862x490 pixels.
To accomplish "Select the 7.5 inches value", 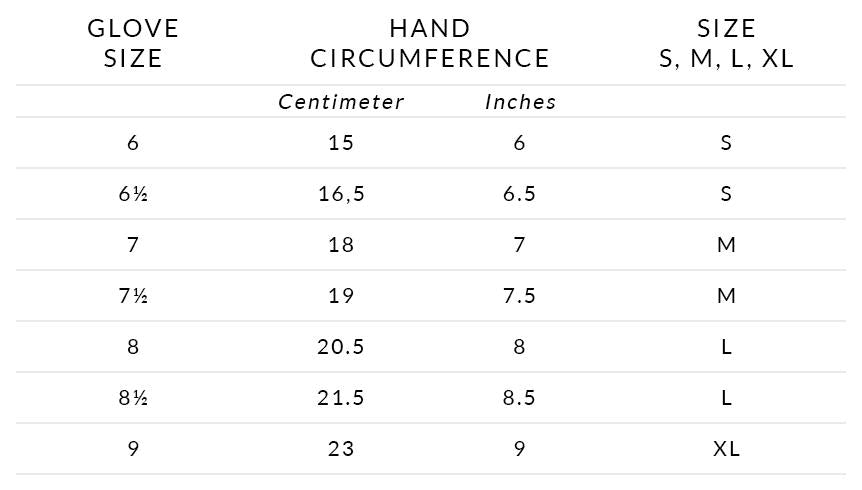I will coord(519,296).
